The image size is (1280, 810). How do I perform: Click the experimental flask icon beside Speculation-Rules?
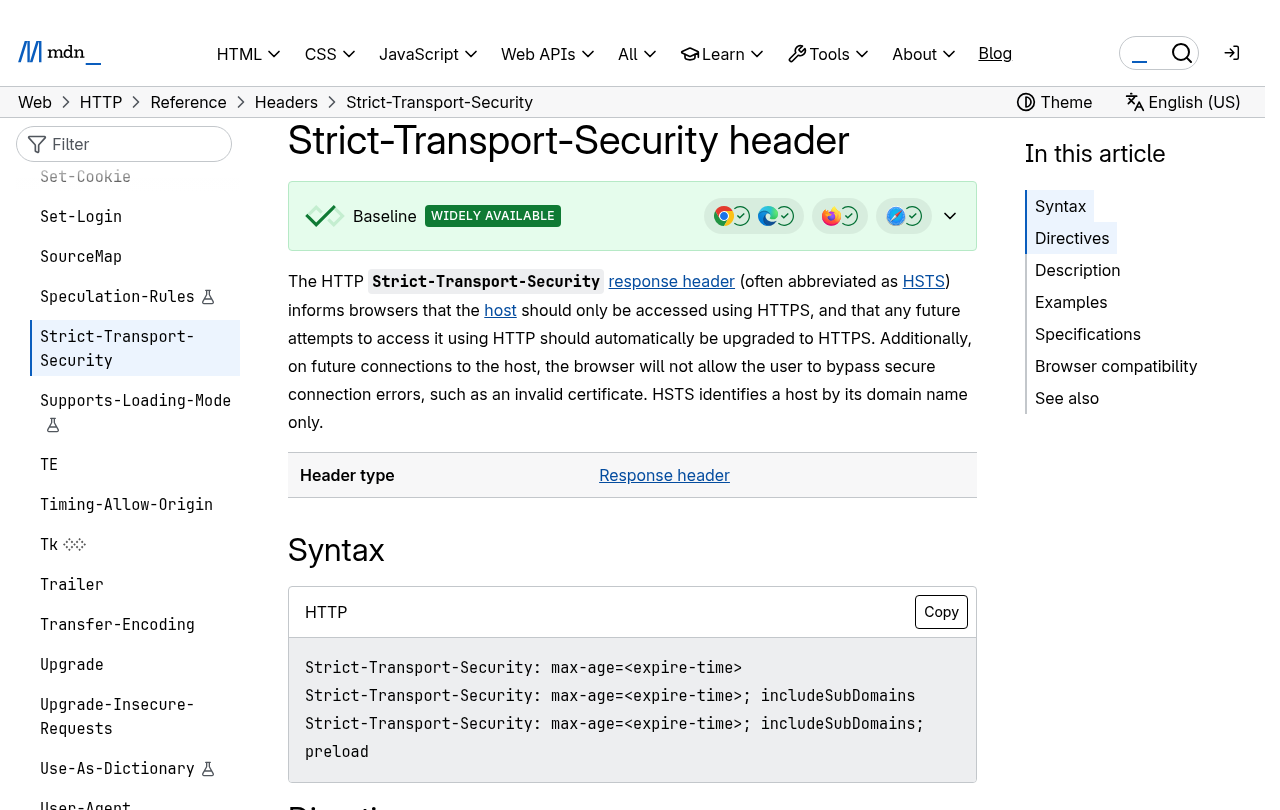click(208, 297)
